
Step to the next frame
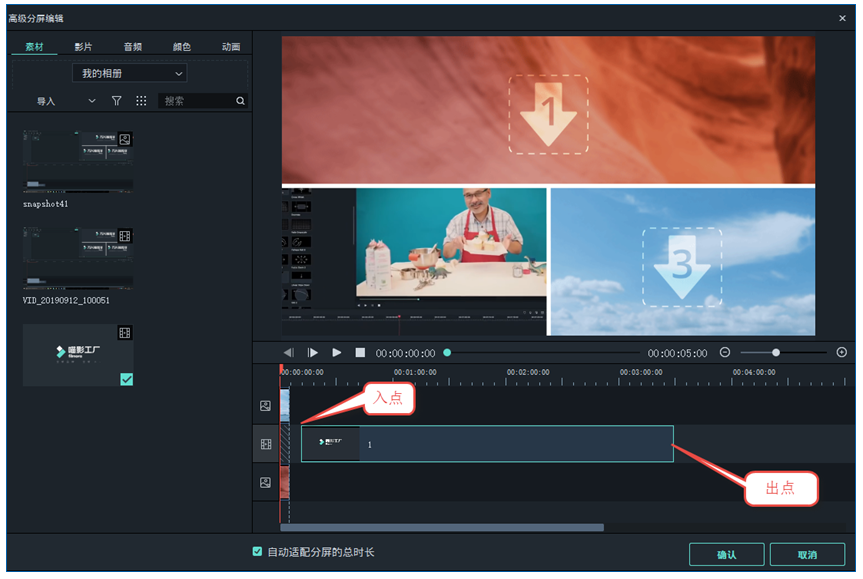[x=313, y=352]
